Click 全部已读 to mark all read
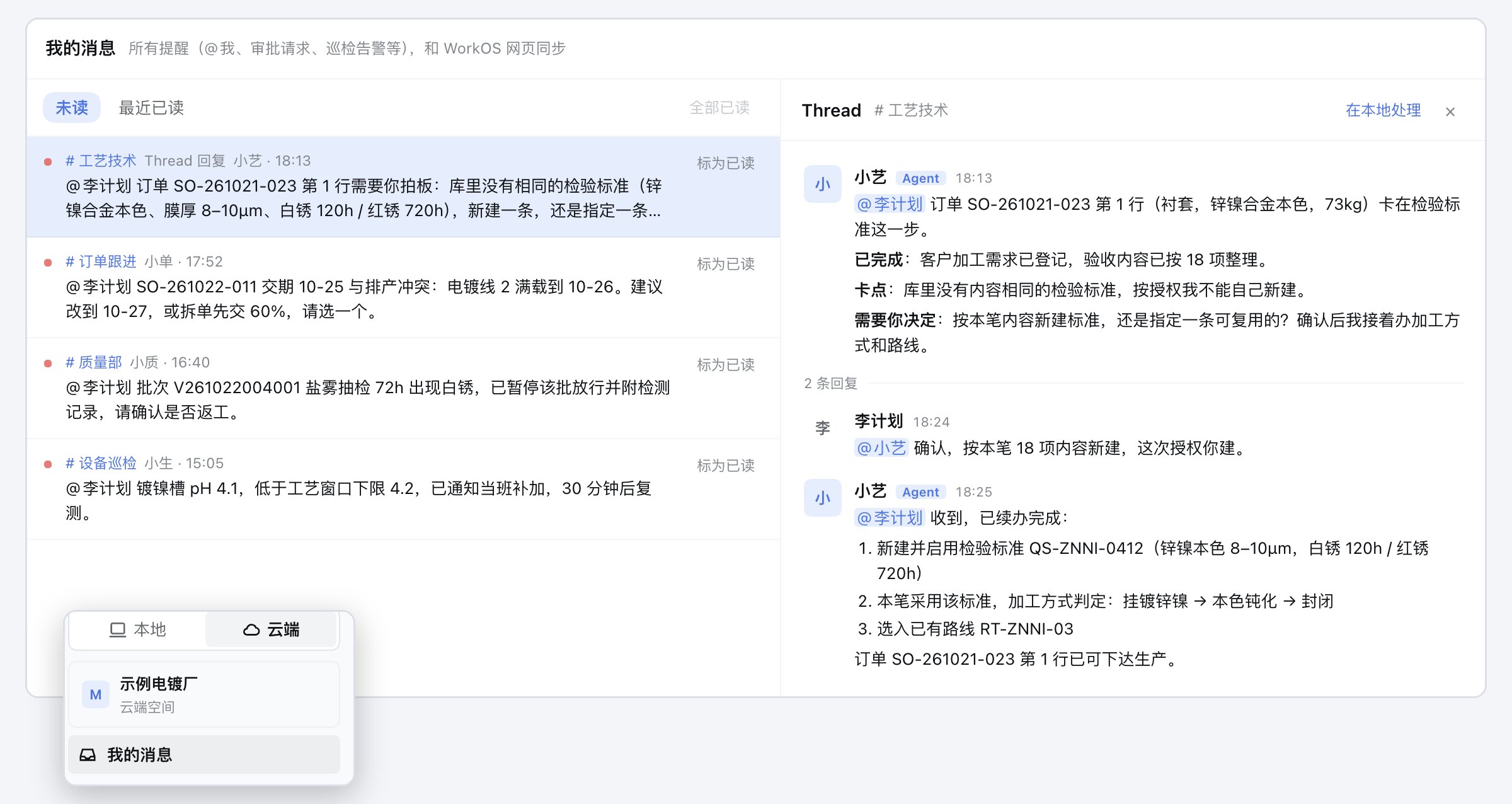 (719, 108)
